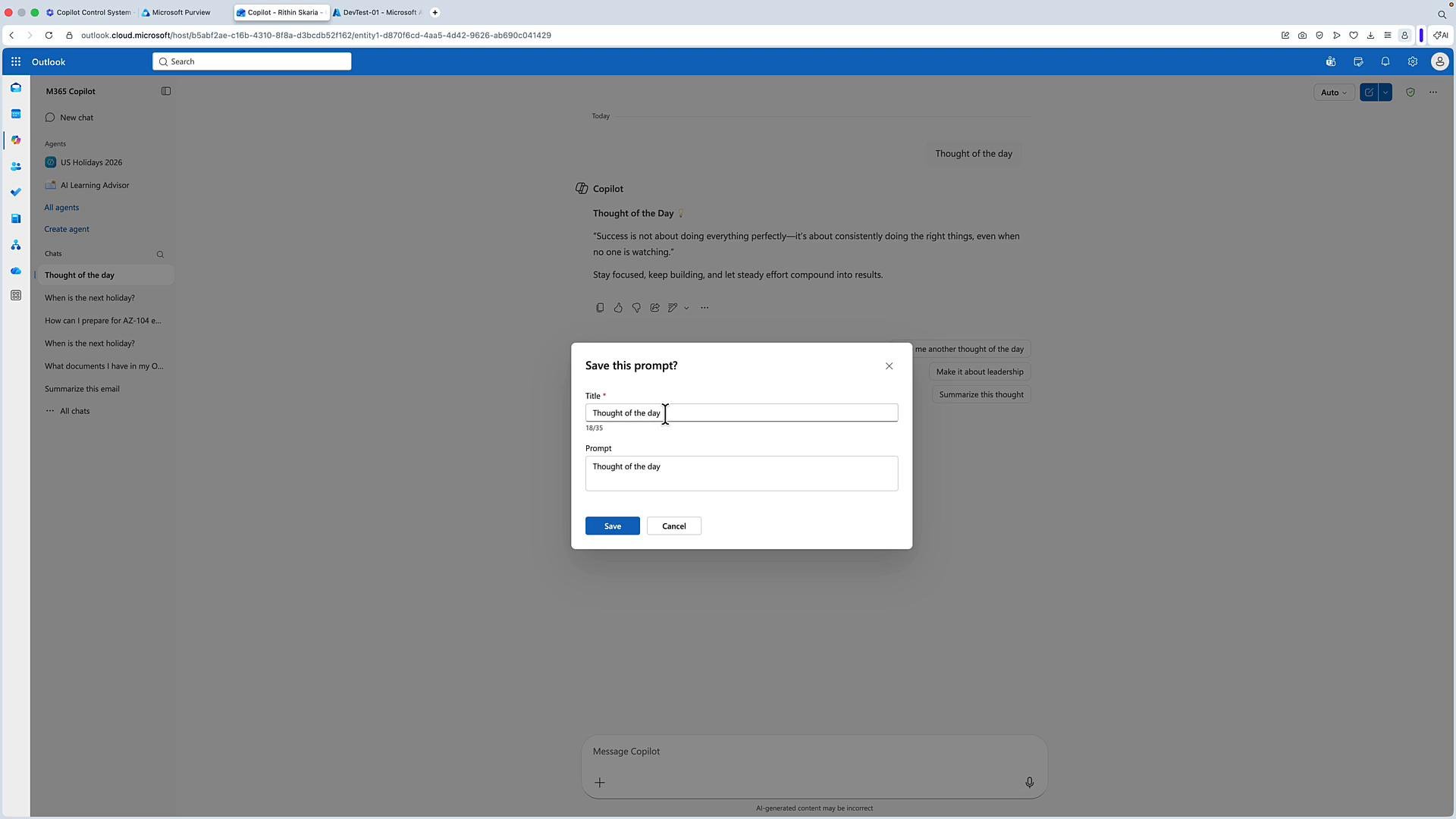Switch to DevTest-01 Microsoft tab

(x=377, y=13)
